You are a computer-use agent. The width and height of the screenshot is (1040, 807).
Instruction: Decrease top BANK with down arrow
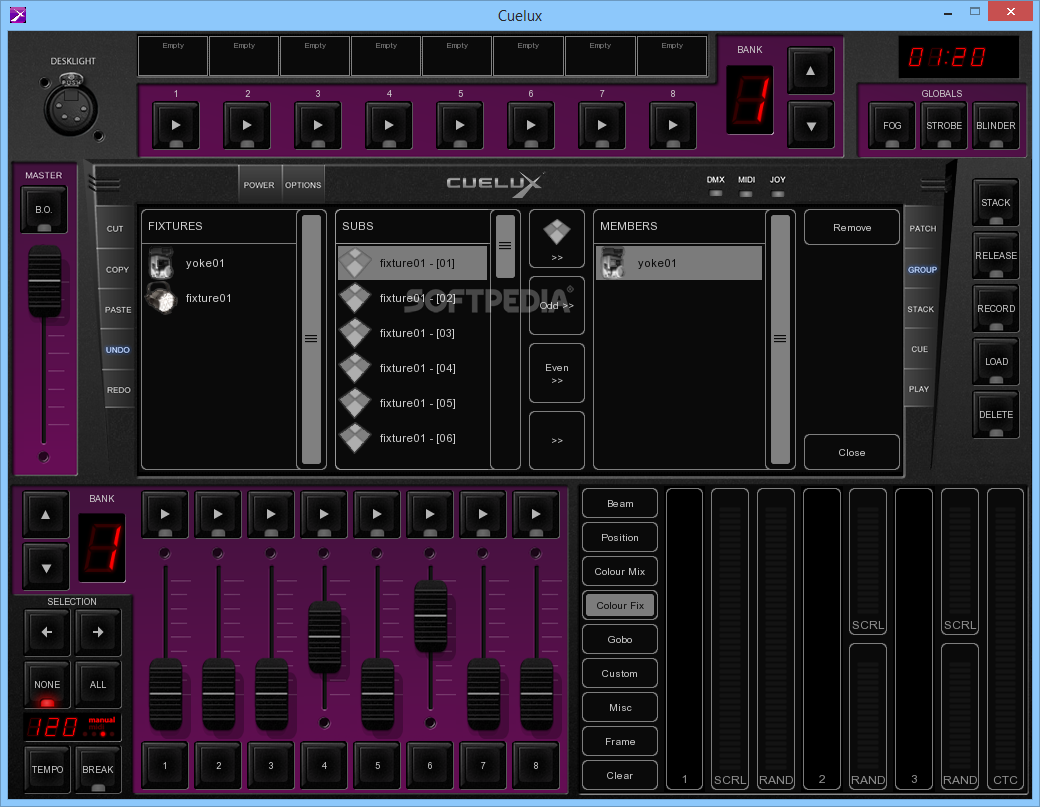click(811, 125)
